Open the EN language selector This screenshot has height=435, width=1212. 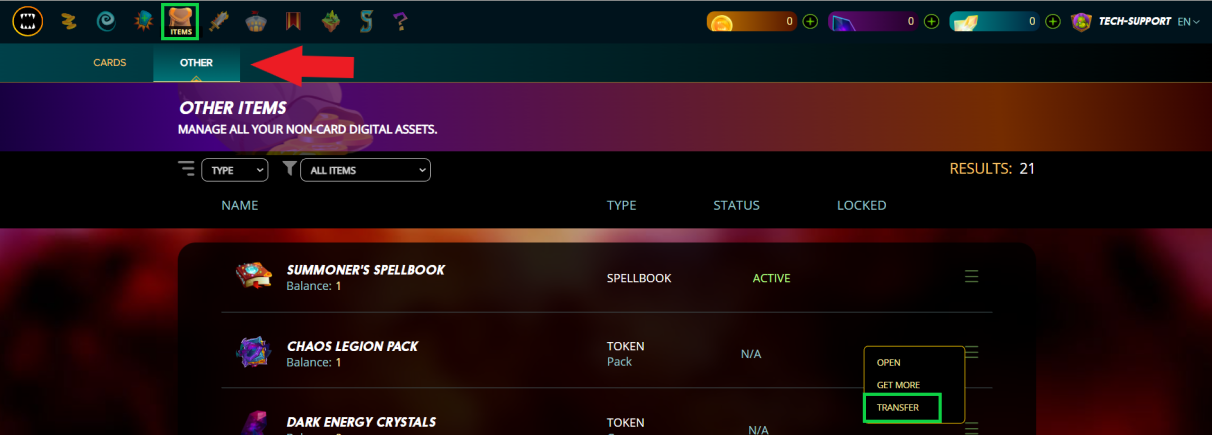(x=1189, y=21)
